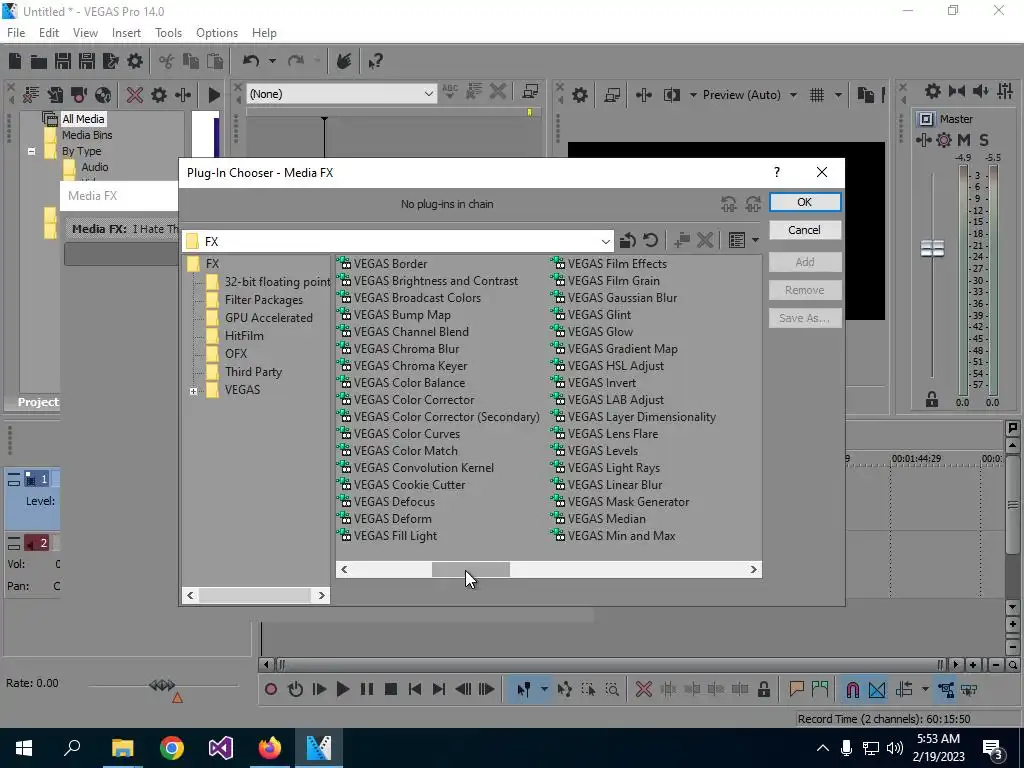Open the Preview (Auto) quality dropdown
Screen dimensions: 1024x768
pyautogui.click(x=793, y=95)
